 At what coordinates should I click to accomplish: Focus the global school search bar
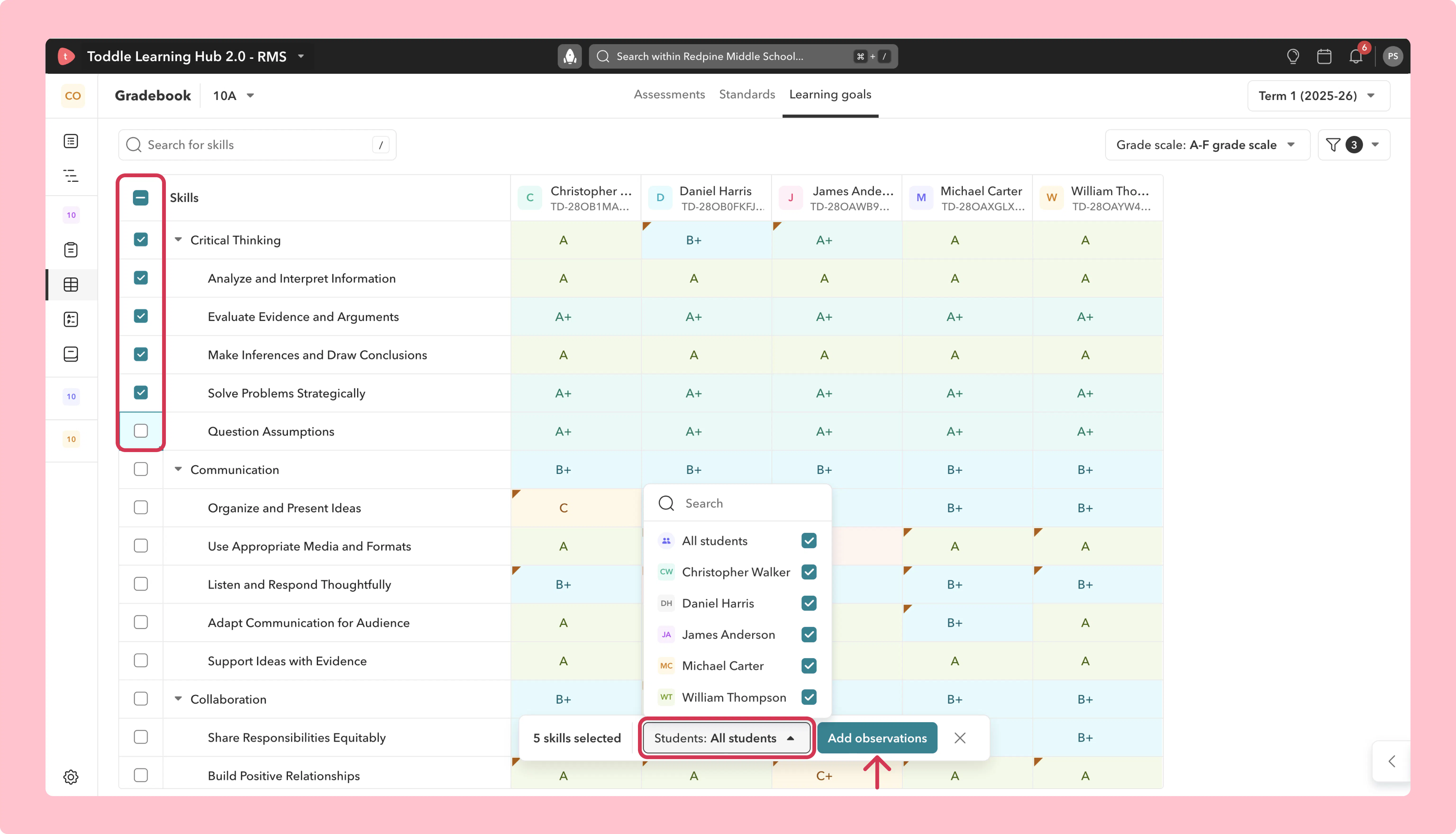coord(743,56)
